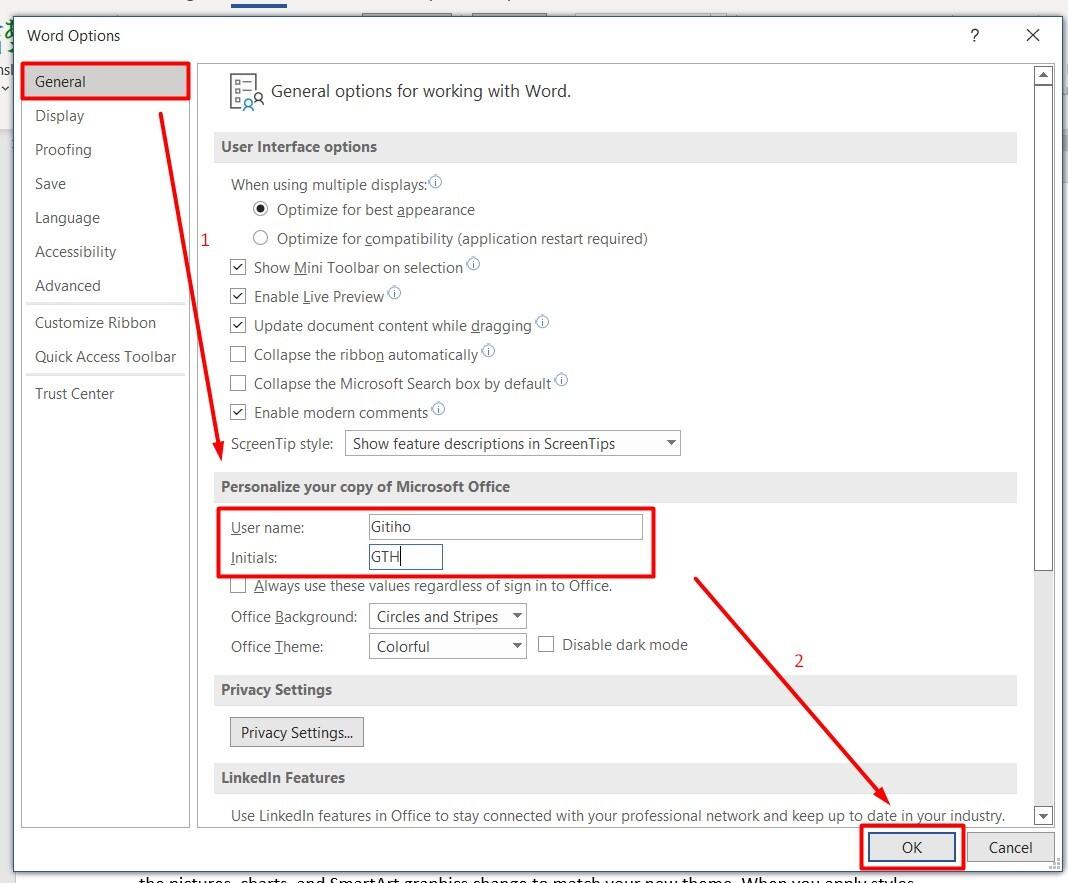
Task: Click the User name text field
Action: [505, 527]
